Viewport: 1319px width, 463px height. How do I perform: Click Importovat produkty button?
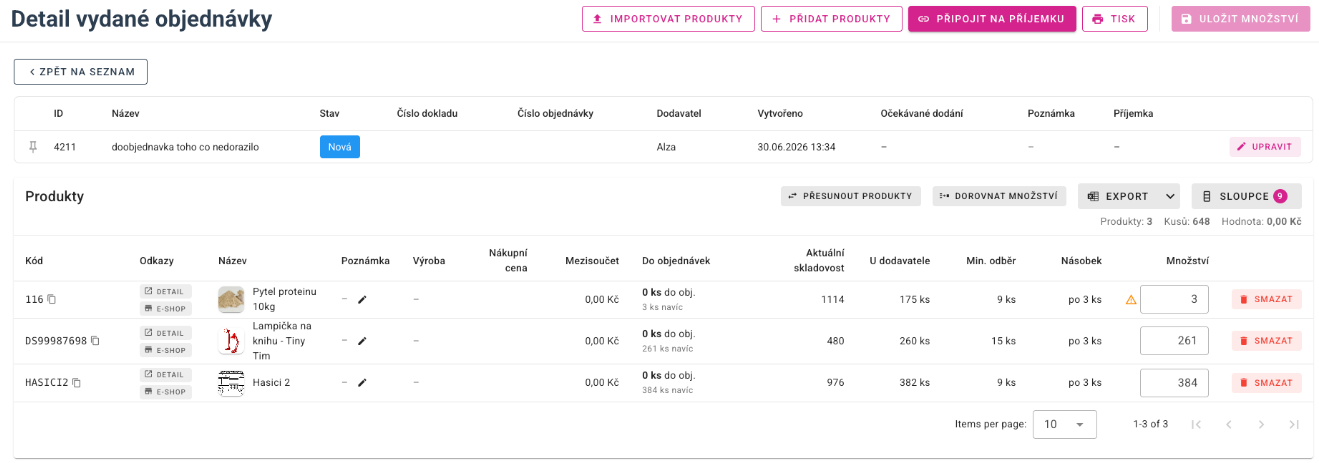(667, 19)
